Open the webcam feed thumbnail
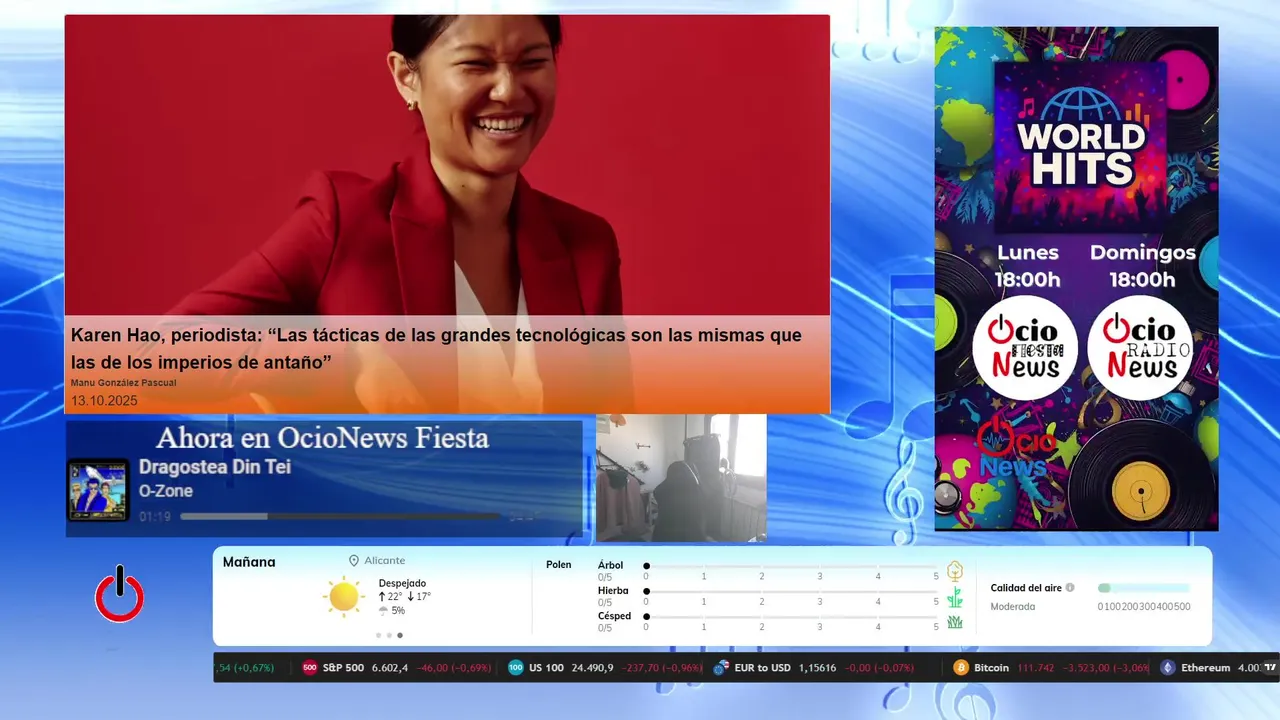Screen dimensions: 1280x720 click(x=681, y=478)
